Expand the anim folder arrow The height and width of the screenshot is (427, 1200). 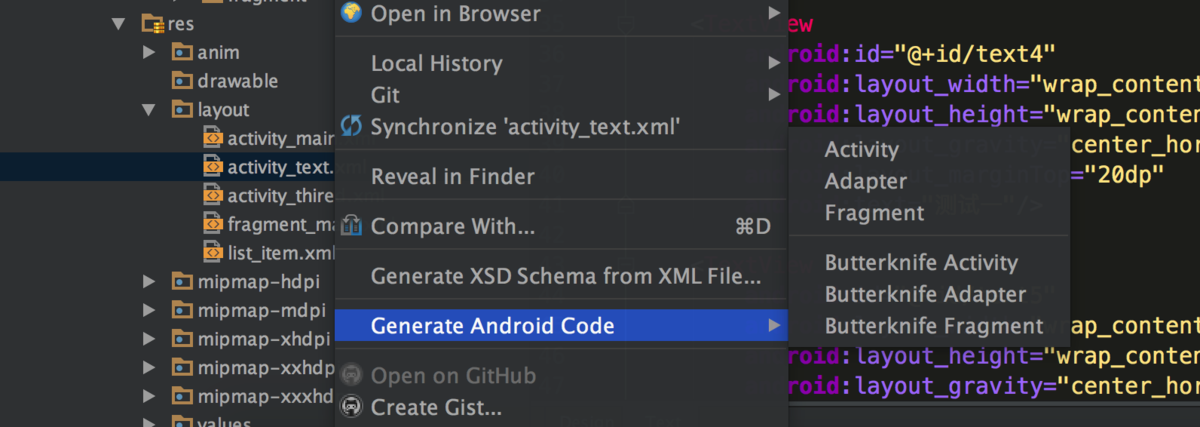point(150,52)
